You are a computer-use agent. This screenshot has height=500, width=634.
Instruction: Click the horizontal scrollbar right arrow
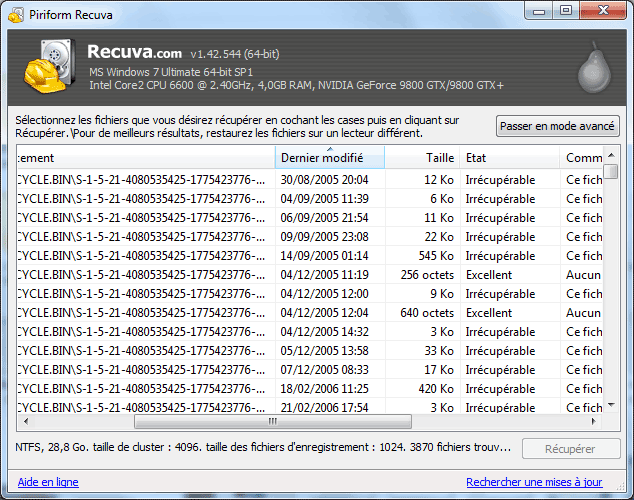click(593, 421)
